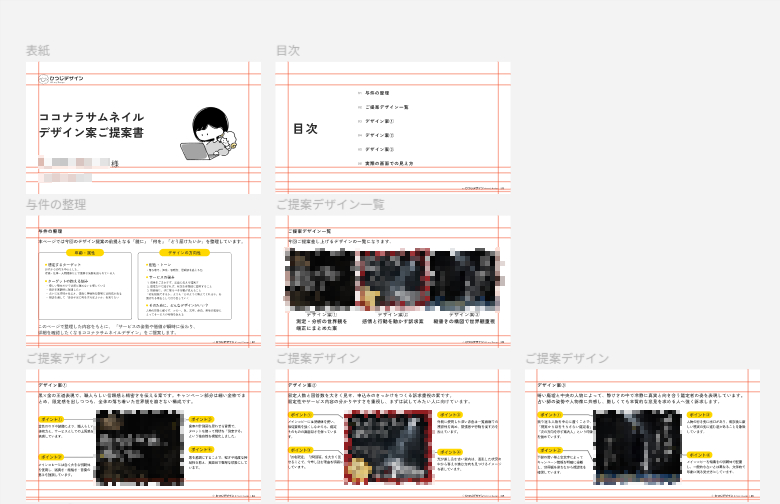Screen dimensions: 780x504
Task: Select the 配色・トーン bullet heading
Action: point(159,265)
